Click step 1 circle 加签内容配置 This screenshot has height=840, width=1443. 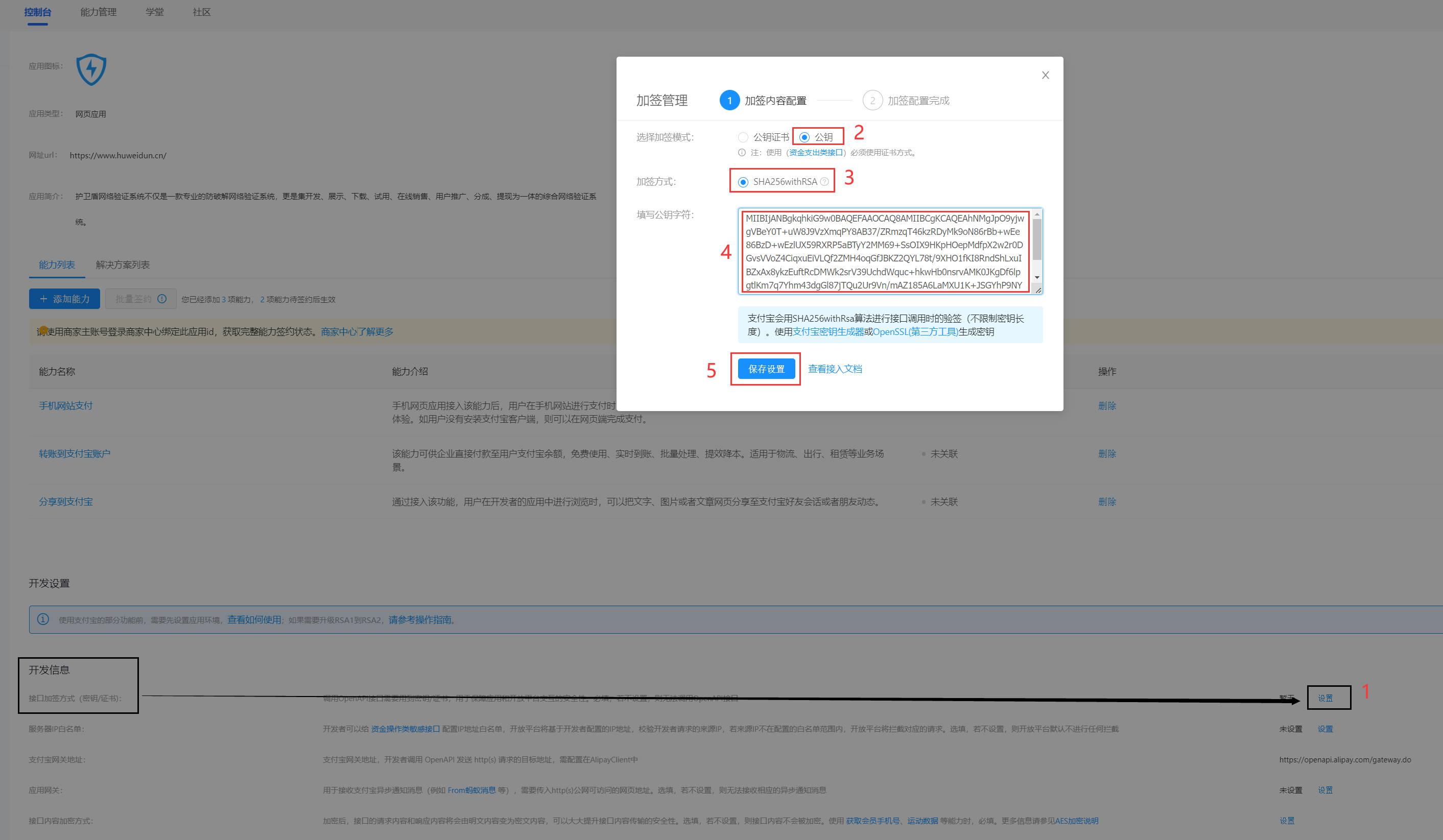[729, 100]
